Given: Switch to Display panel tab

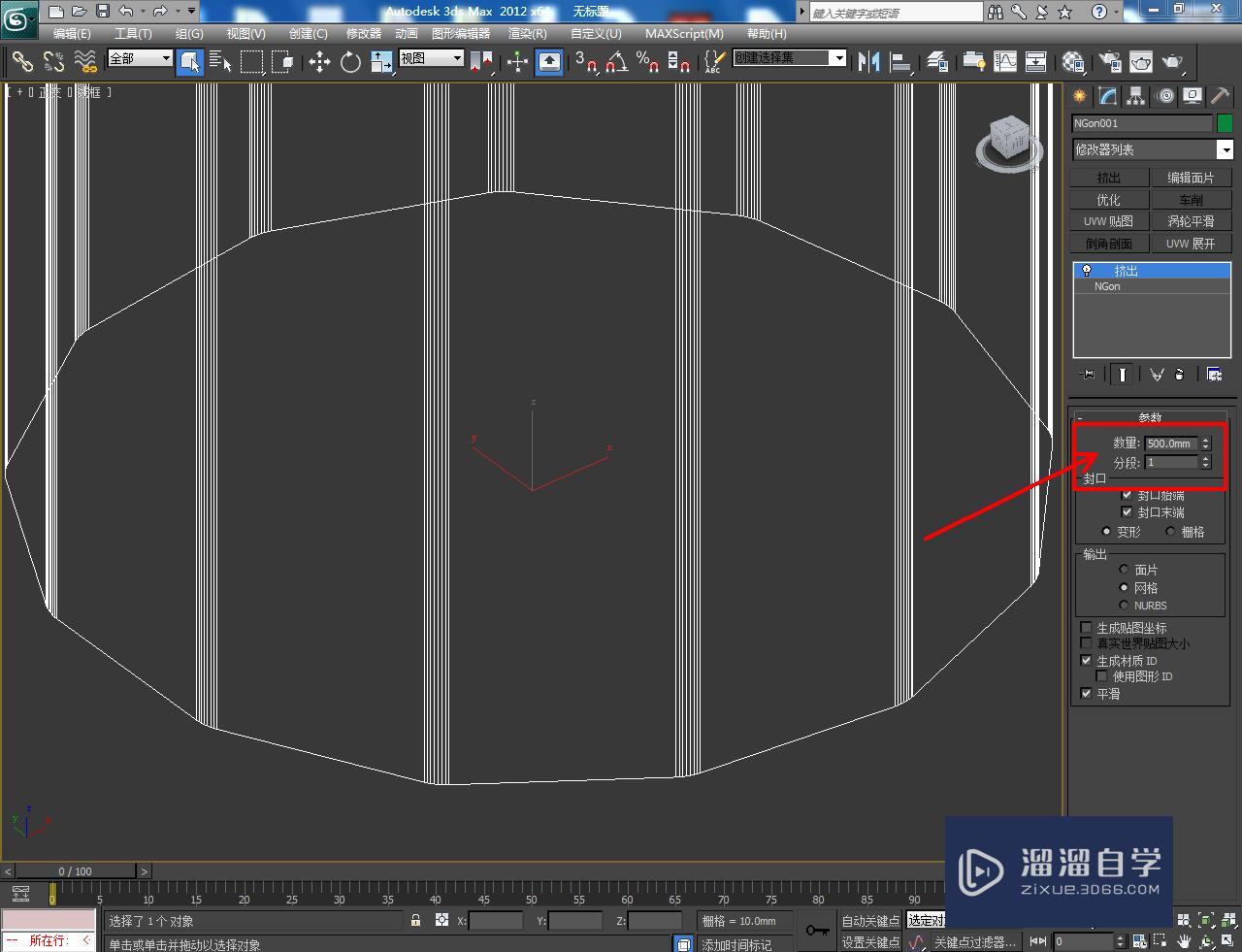Looking at the screenshot, I should (x=1193, y=96).
